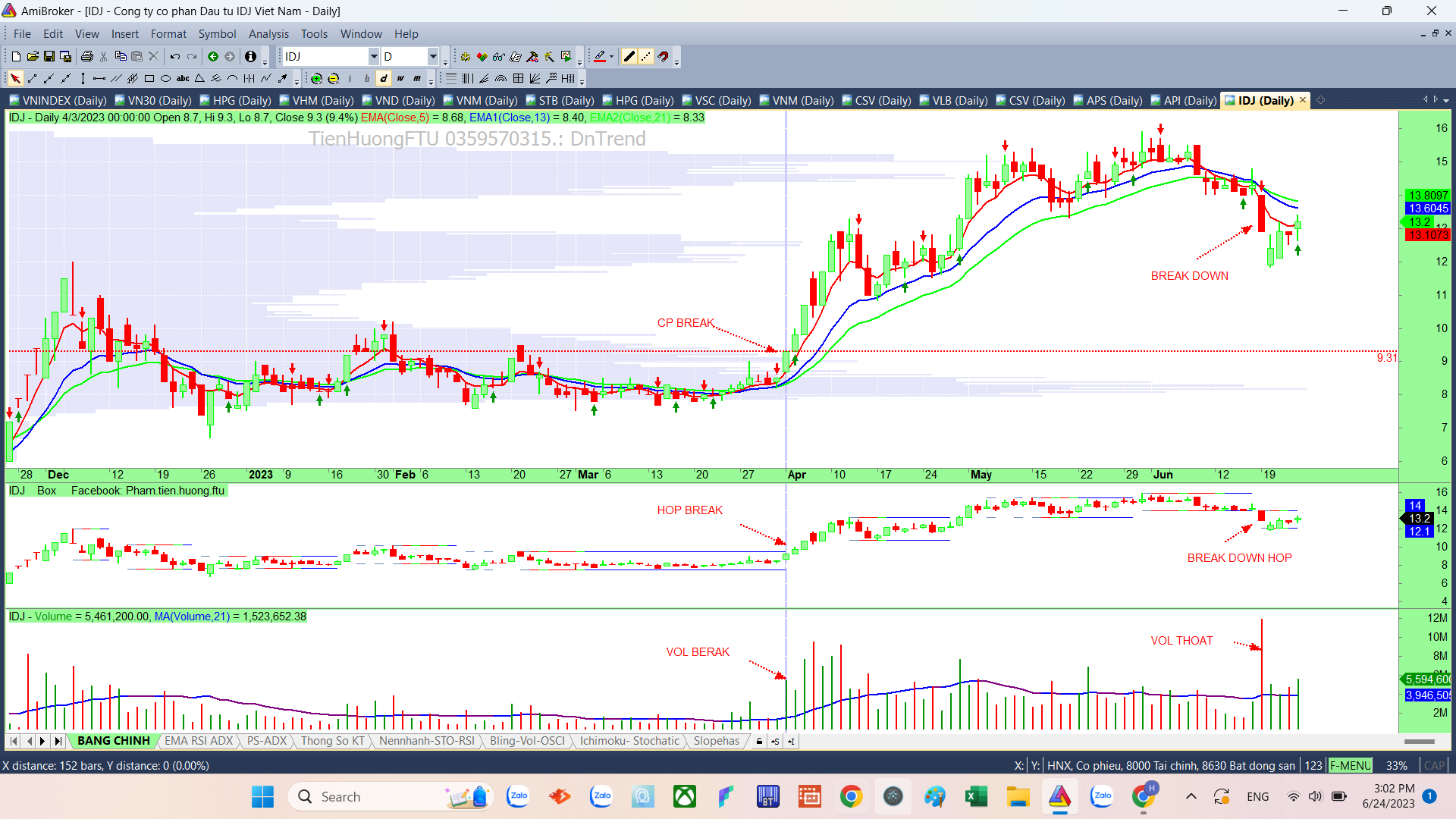Select the text (abc) drawing tool
This screenshot has height=819, width=1456.
pos(183,78)
